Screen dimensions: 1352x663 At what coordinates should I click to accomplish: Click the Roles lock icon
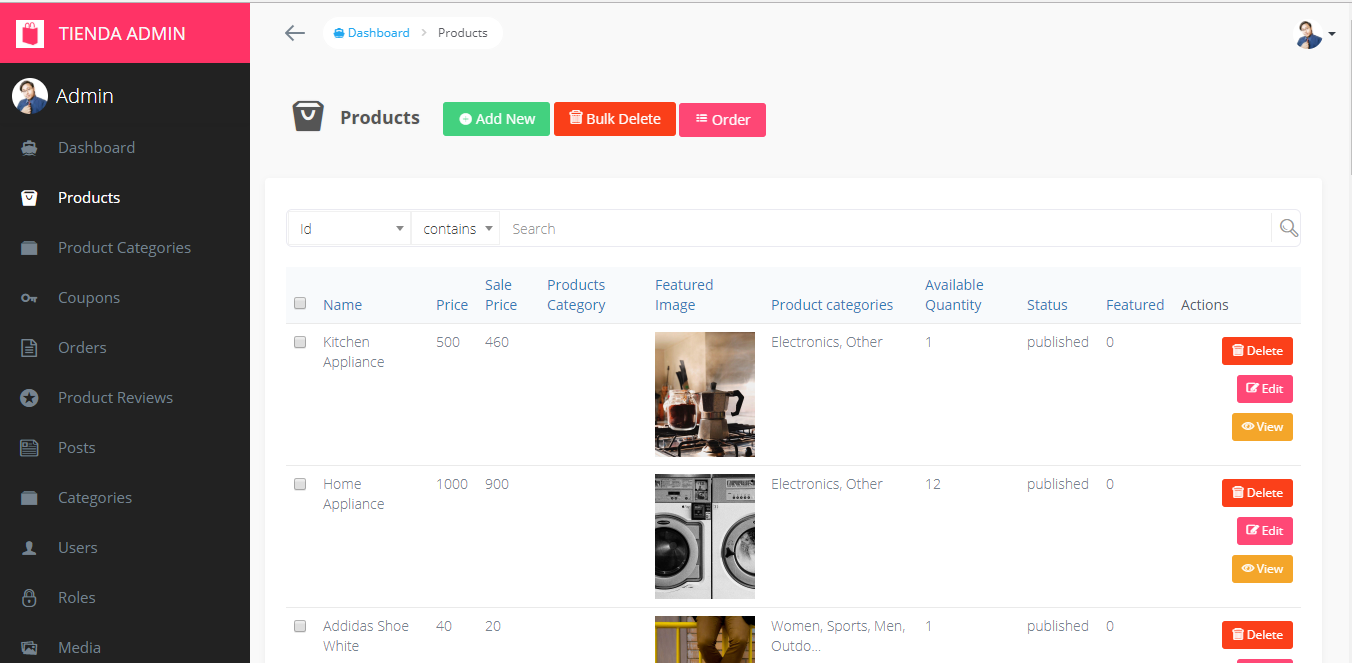click(29, 598)
